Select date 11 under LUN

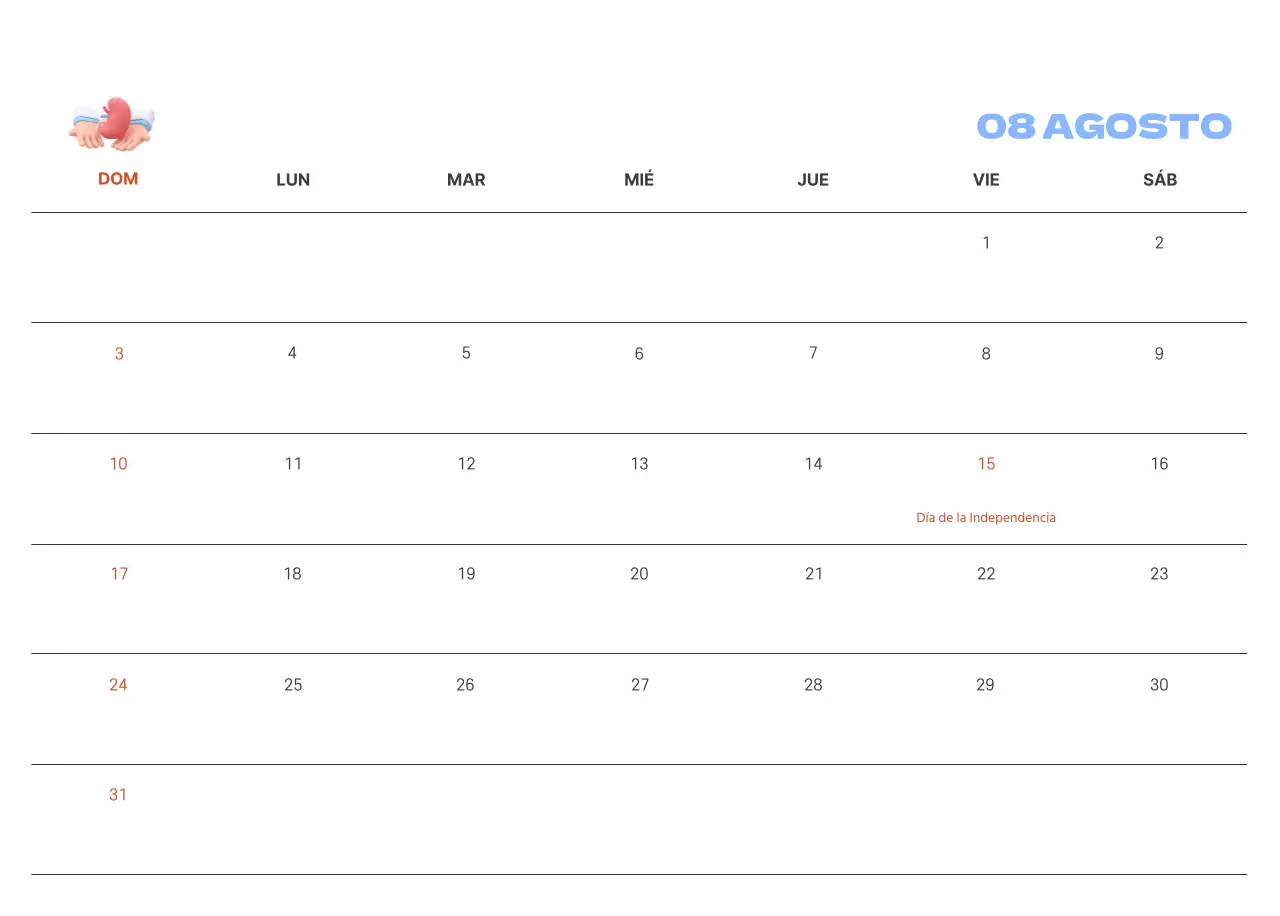point(293,464)
